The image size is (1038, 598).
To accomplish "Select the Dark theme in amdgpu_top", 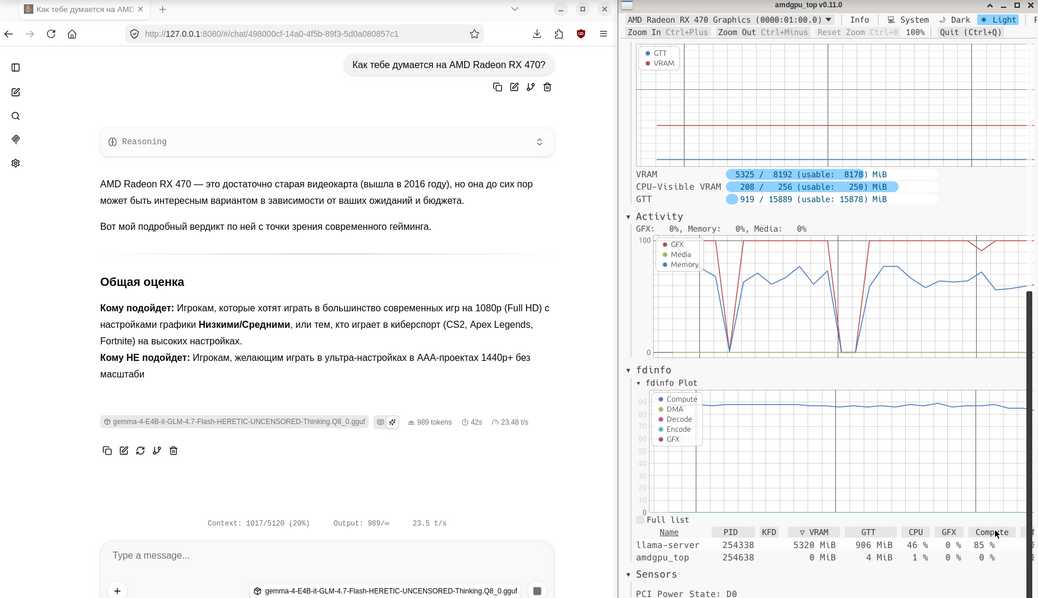I will click(x=955, y=20).
